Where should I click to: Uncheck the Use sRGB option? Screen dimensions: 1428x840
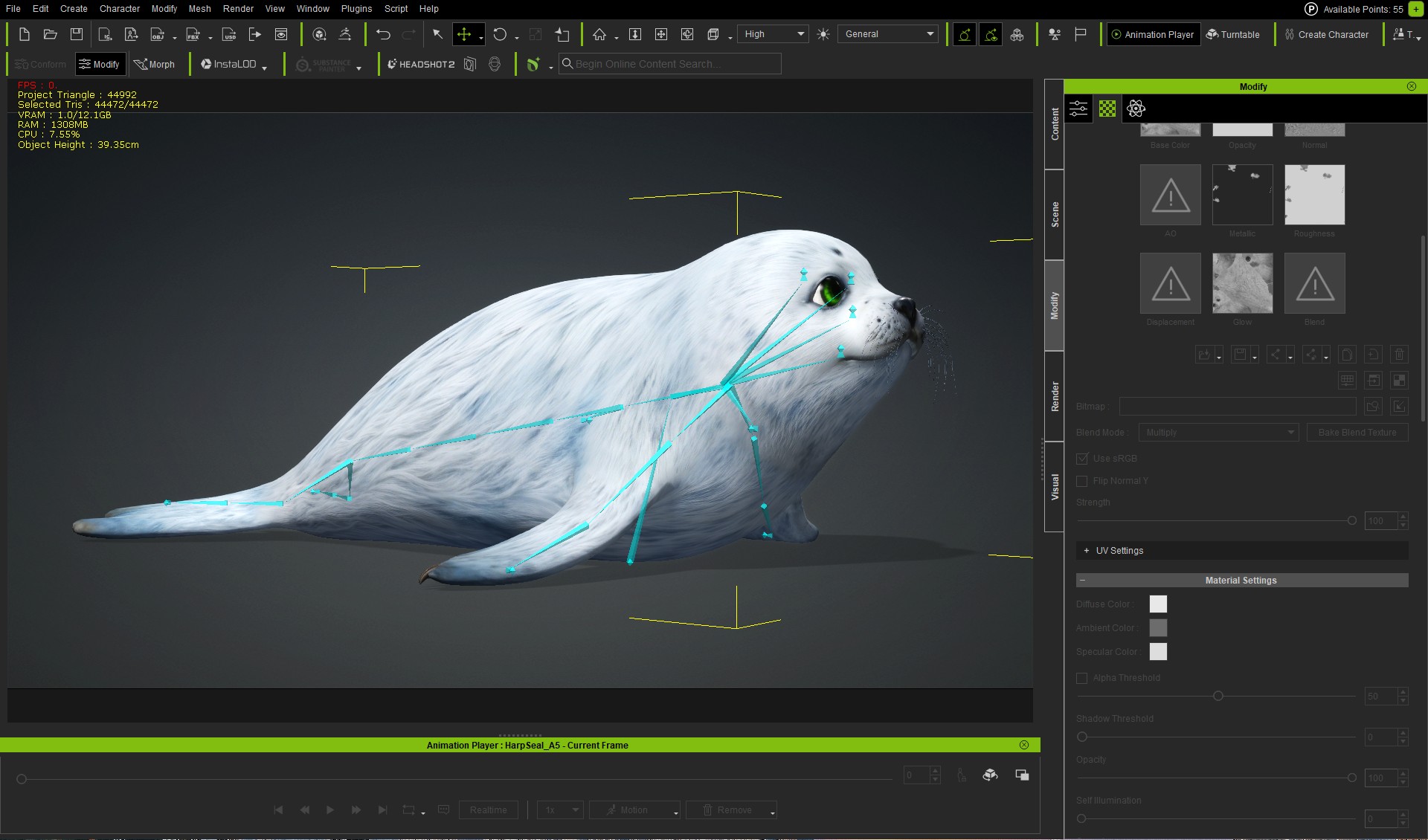coord(1083,459)
